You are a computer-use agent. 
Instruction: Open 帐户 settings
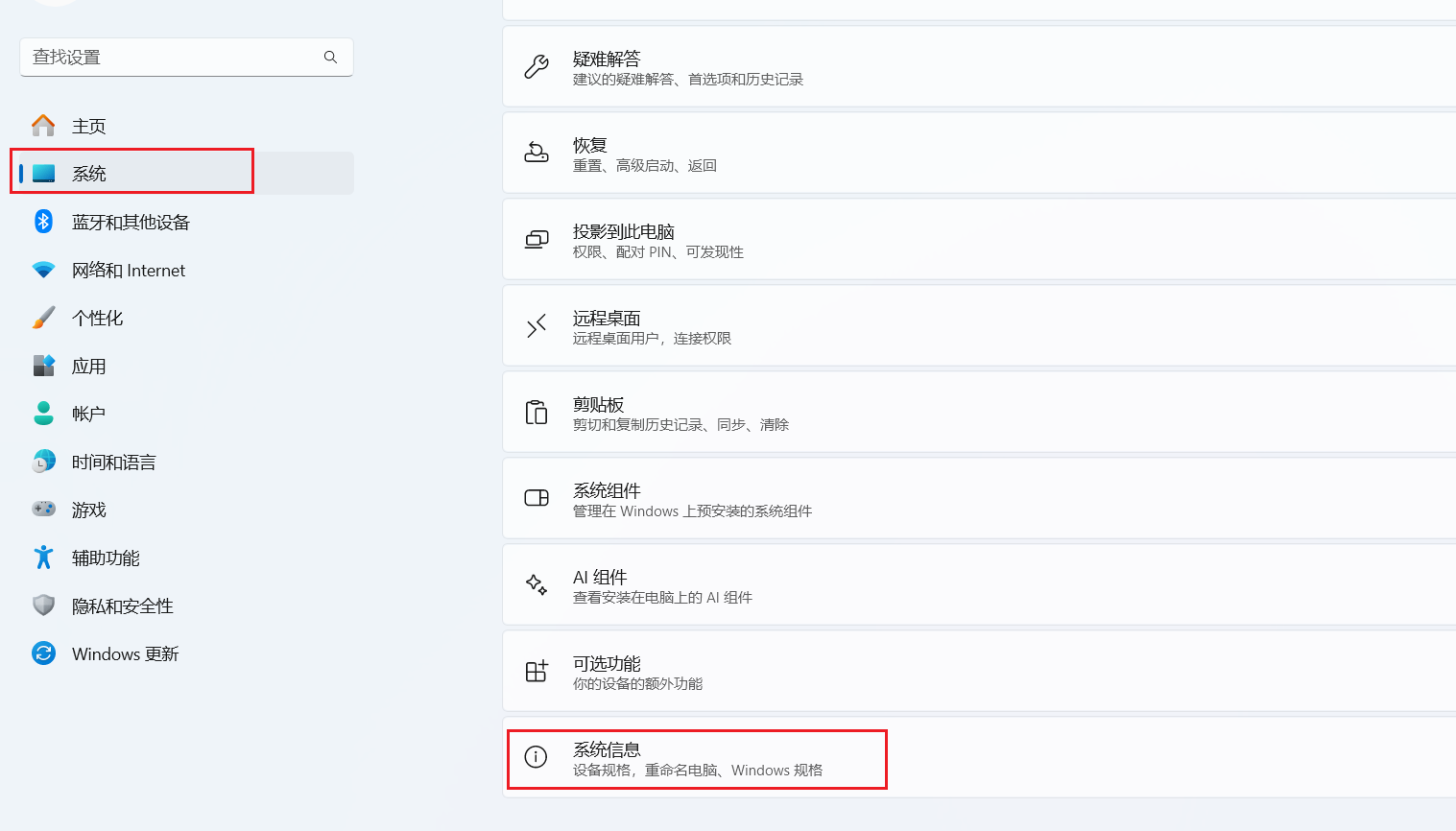pyautogui.click(x=88, y=414)
